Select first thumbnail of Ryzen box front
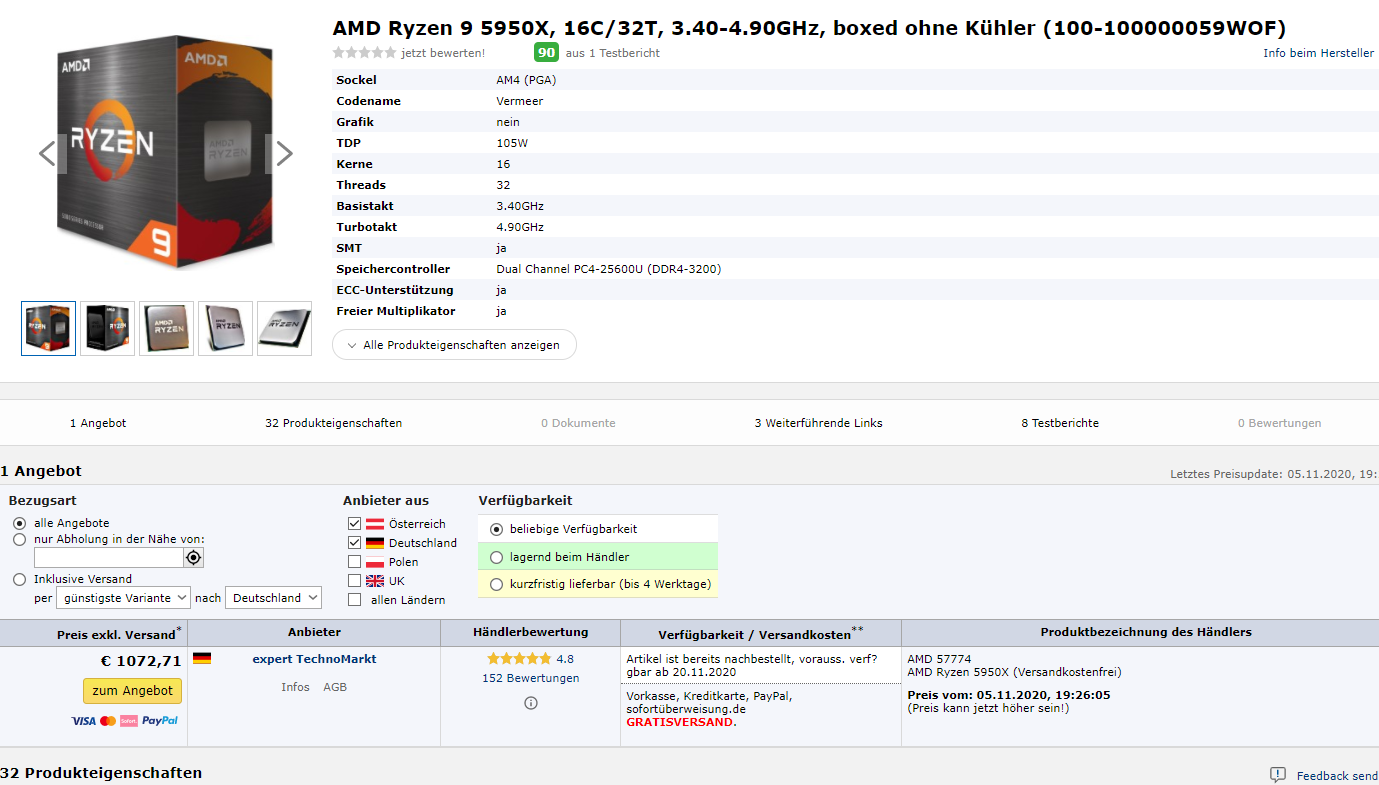 point(48,328)
